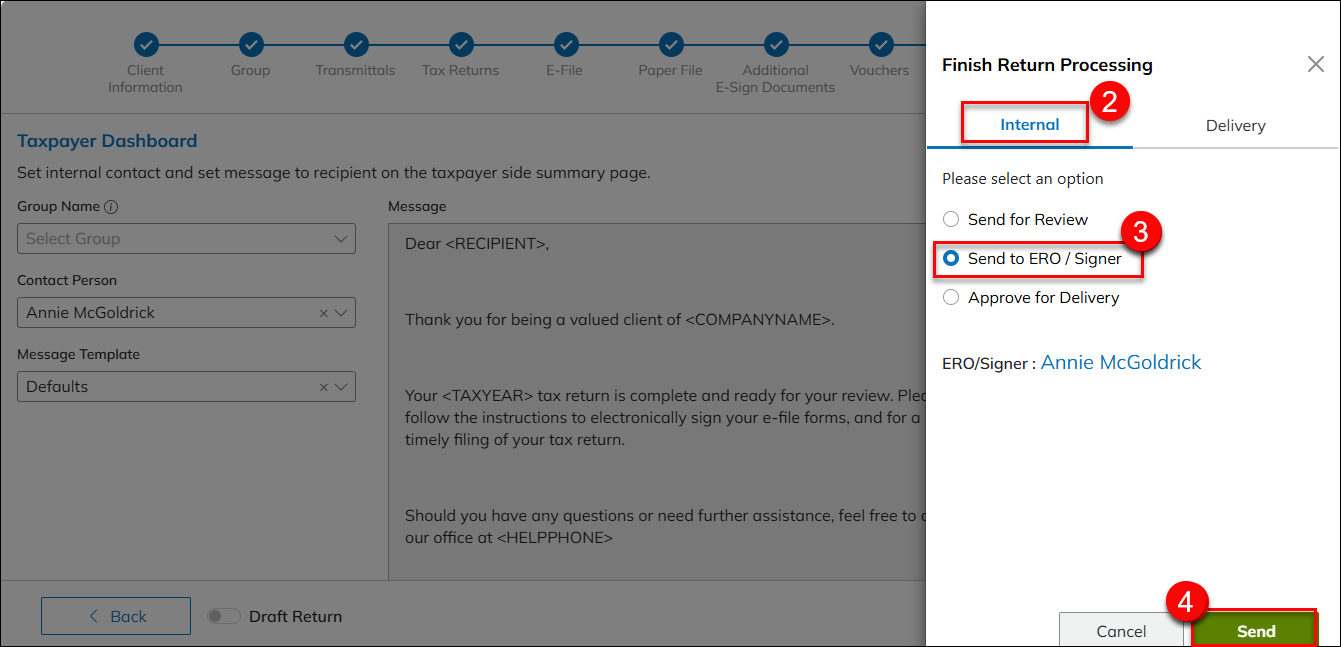Select Send to ERO / Signer option
This screenshot has height=647, width=1341.
(951, 258)
